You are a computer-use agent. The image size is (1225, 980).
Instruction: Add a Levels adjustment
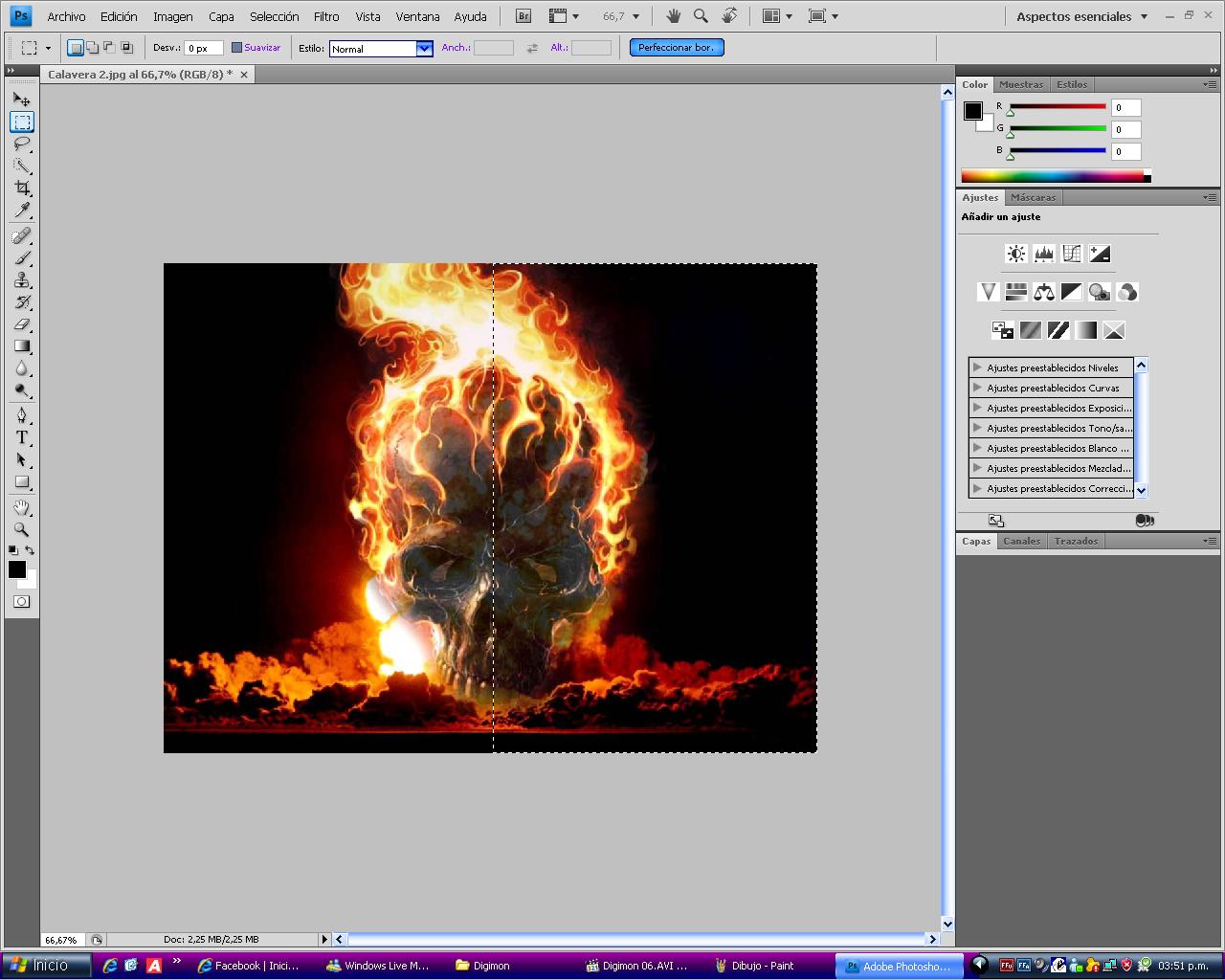click(1044, 254)
